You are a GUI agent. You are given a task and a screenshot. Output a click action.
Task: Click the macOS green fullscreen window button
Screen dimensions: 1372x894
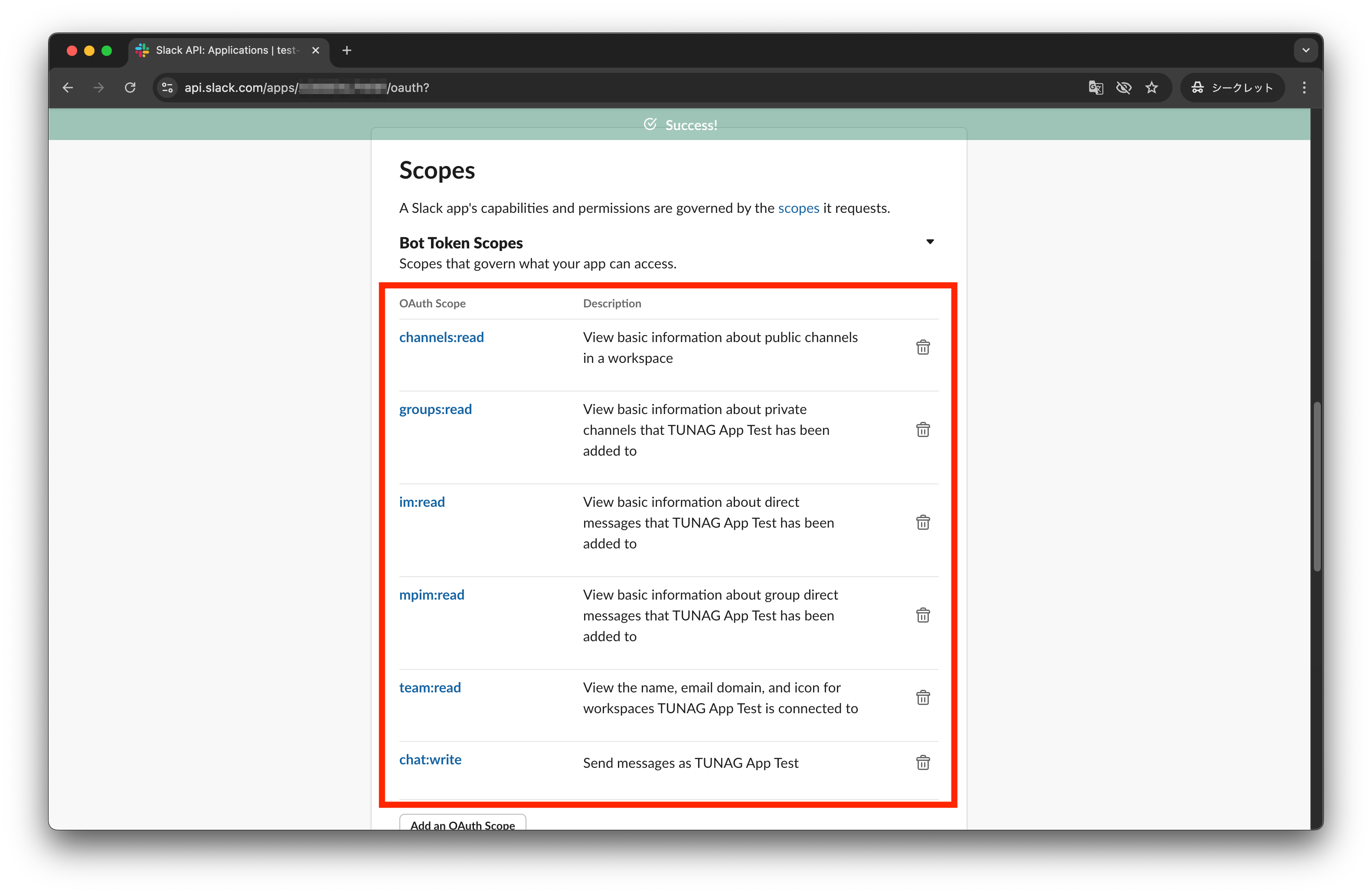click(x=107, y=51)
